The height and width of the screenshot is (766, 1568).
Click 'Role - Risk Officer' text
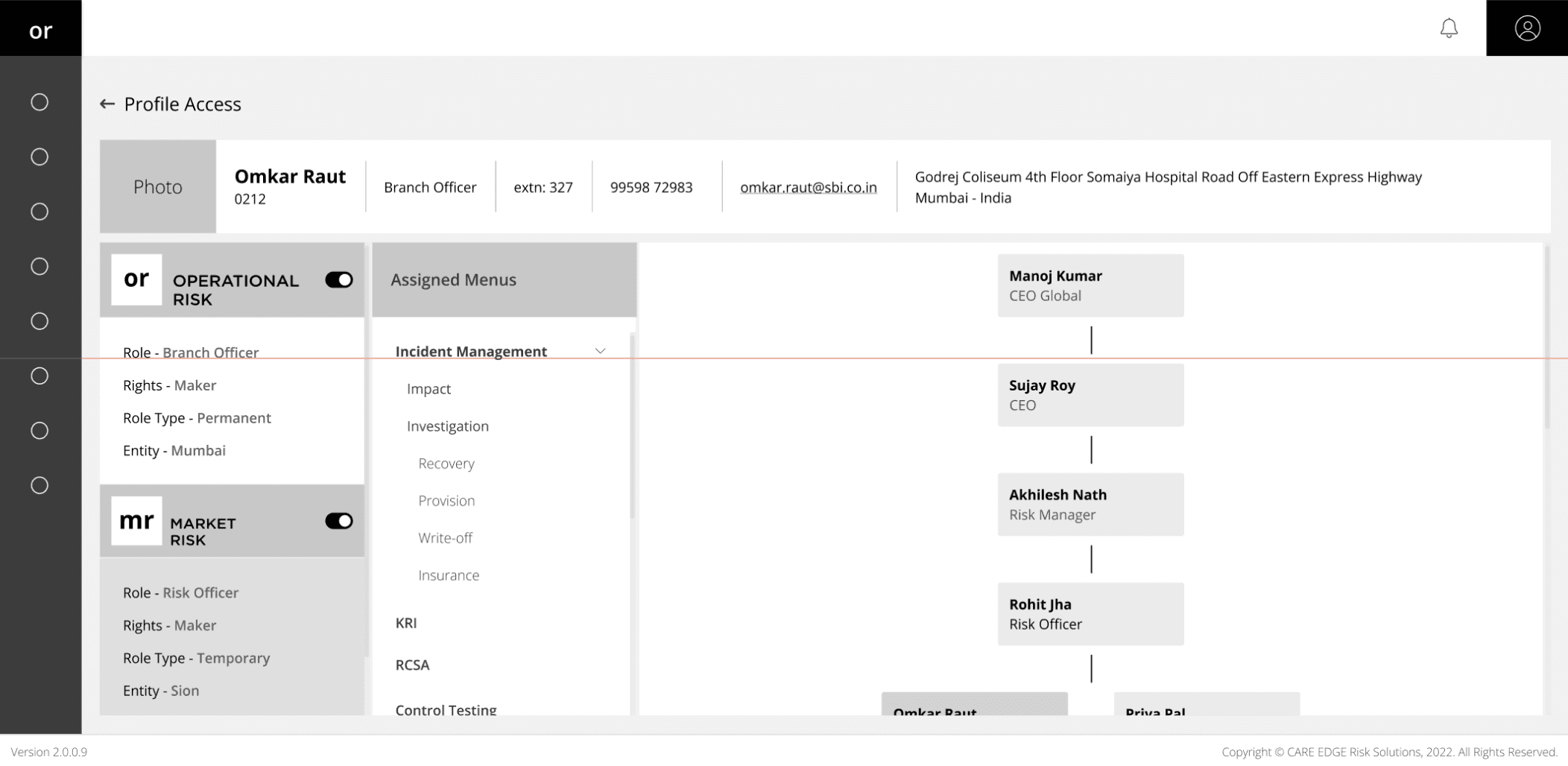coord(181,592)
